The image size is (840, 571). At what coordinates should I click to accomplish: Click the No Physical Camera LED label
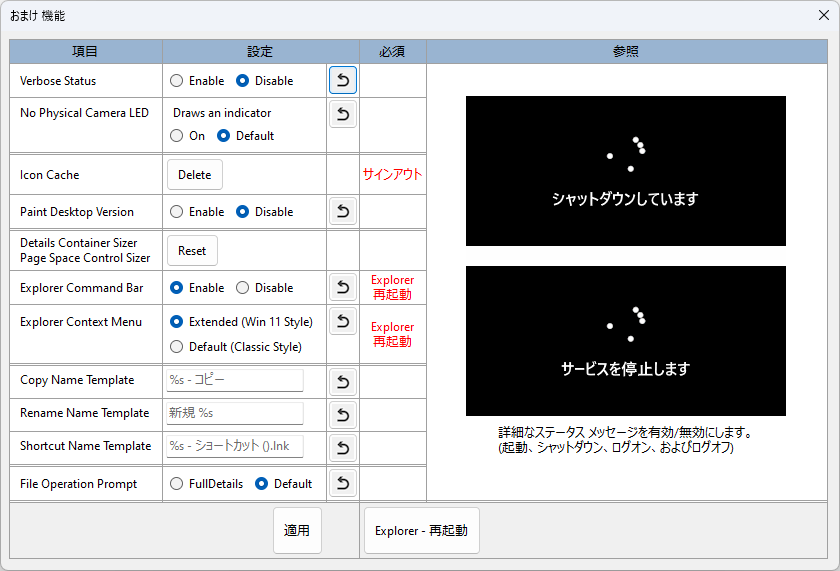pyautogui.click(x=84, y=113)
